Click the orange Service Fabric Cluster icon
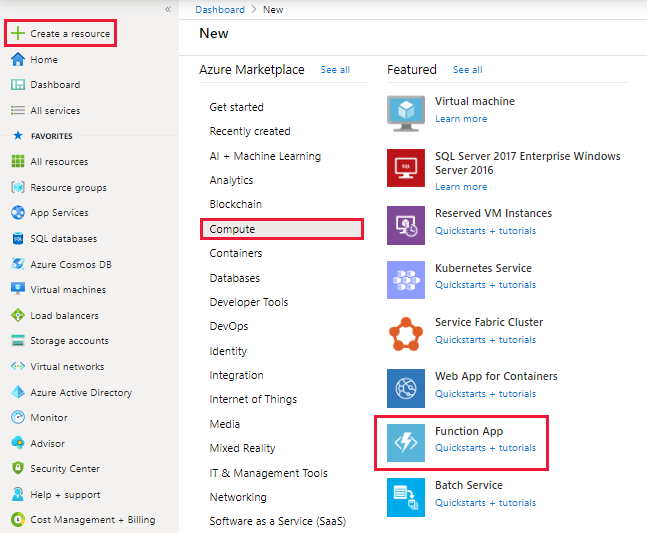This screenshot has width=647, height=533. point(406,334)
